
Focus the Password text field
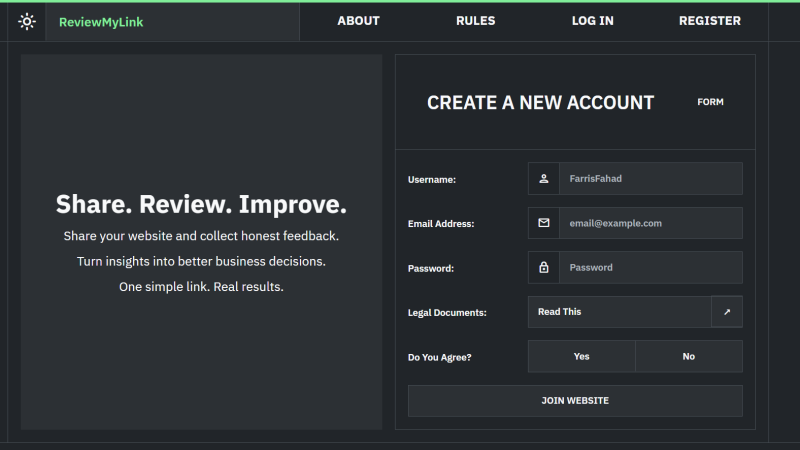tap(650, 268)
